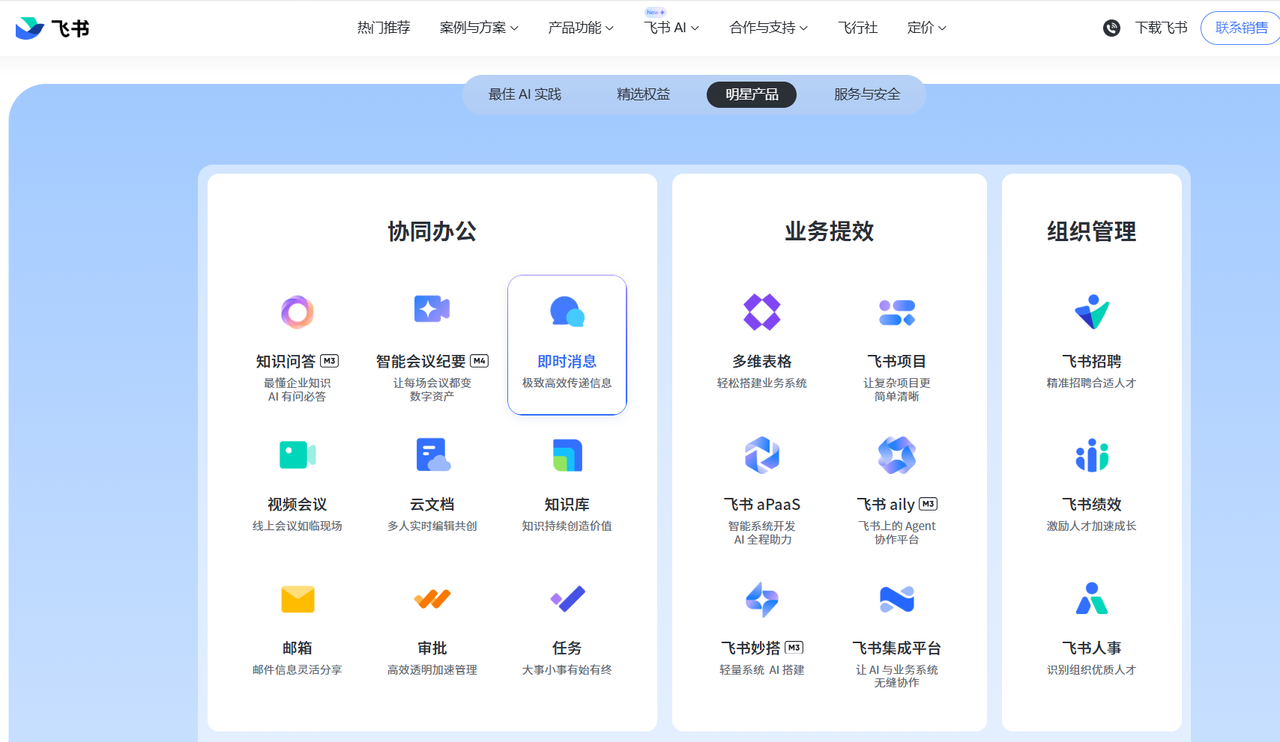
Task: Click the 组织管理 section heading
Action: tap(1092, 232)
